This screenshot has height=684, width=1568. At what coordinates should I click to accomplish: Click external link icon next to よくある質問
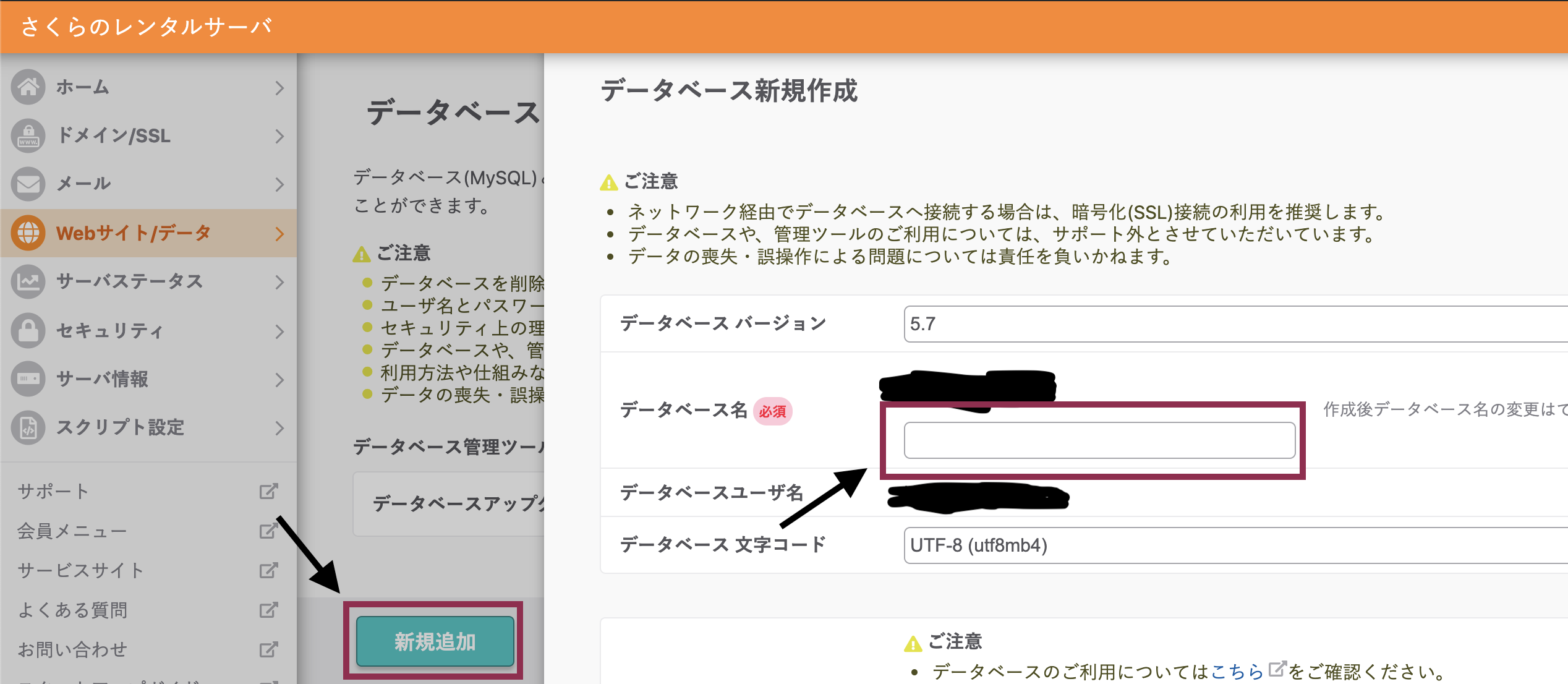pos(268,610)
